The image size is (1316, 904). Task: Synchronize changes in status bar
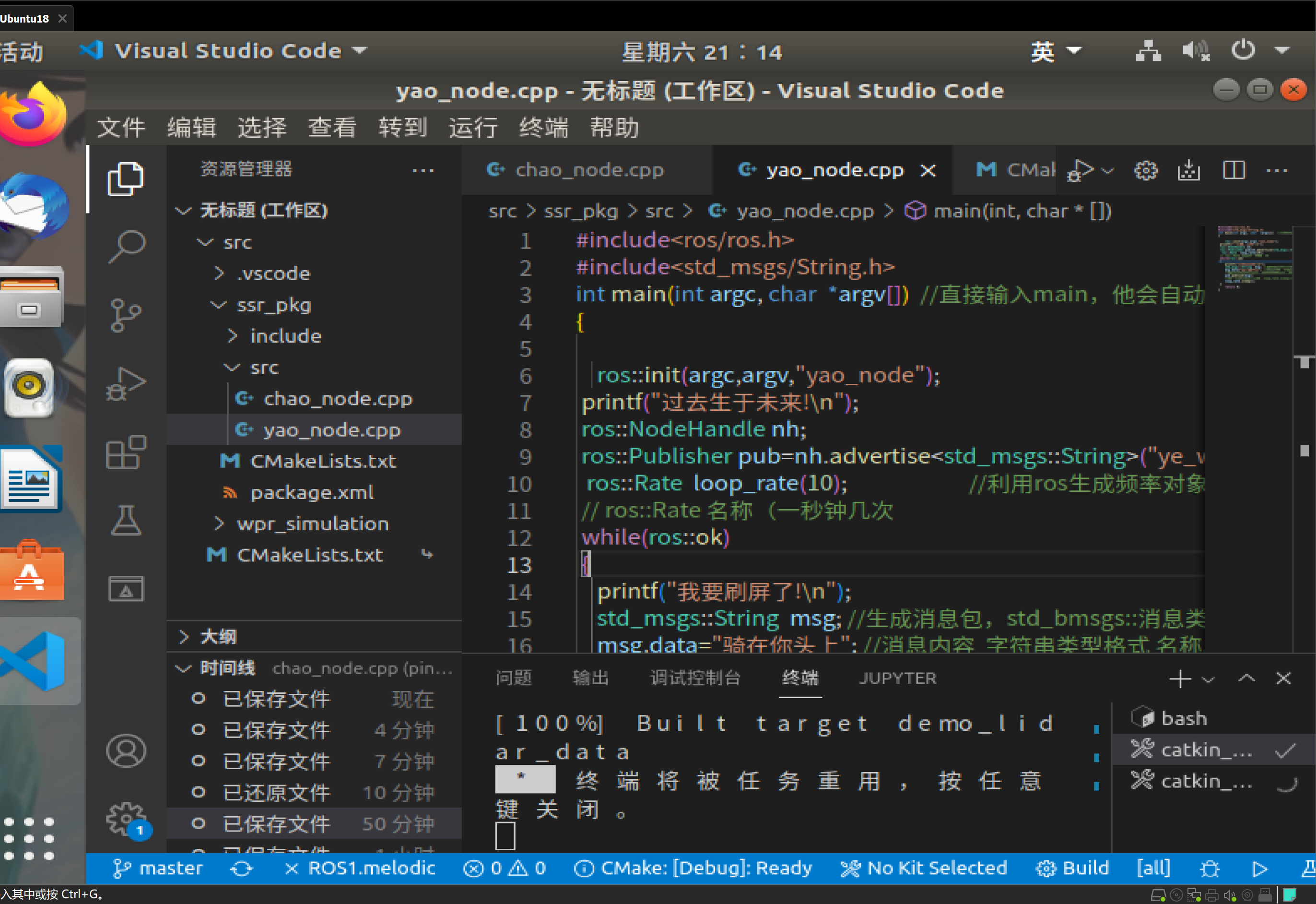[242, 868]
